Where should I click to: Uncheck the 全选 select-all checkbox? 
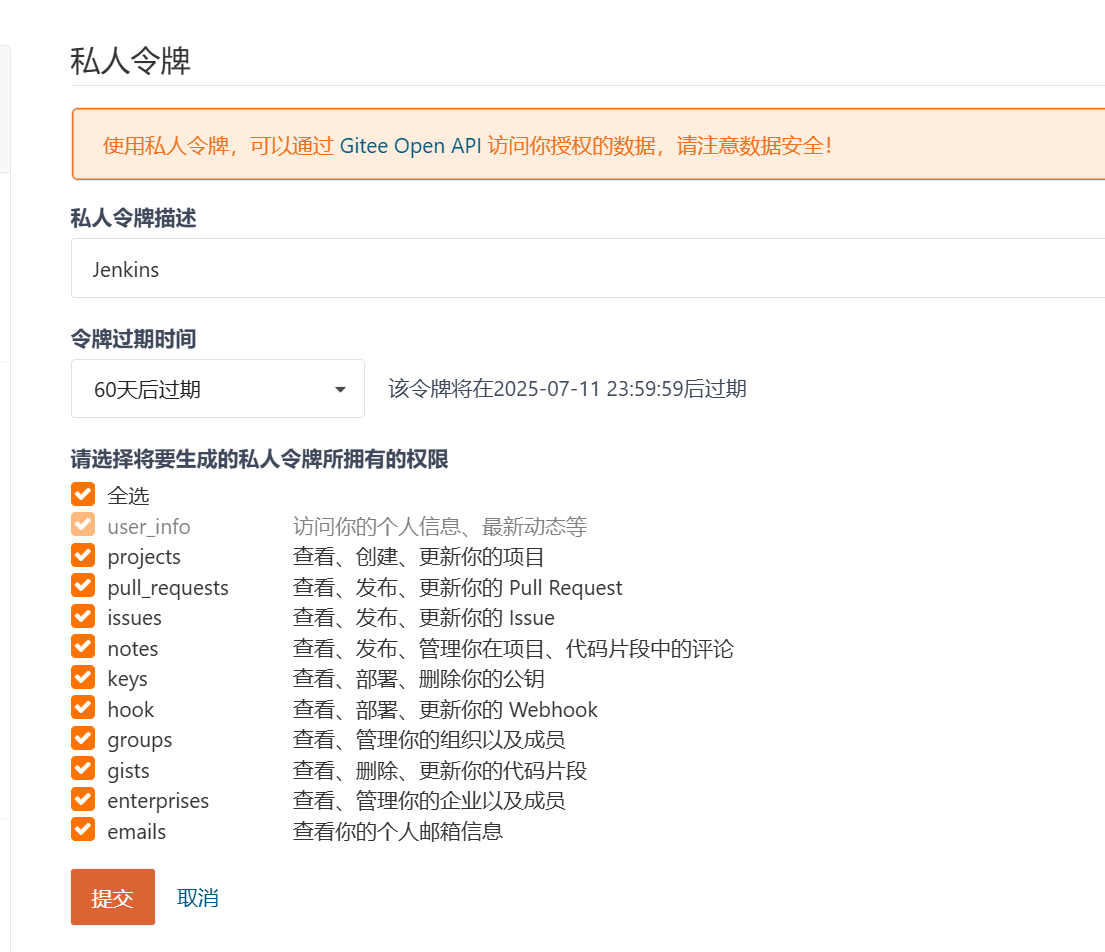coord(83,495)
